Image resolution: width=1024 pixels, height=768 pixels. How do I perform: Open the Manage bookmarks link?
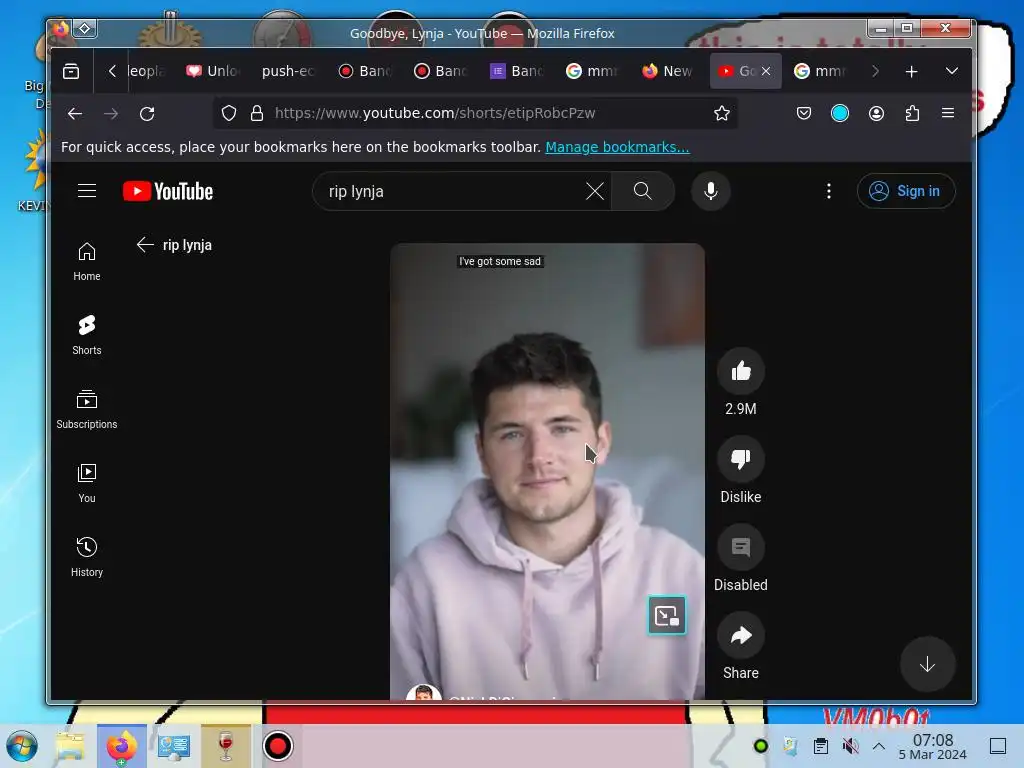point(617,147)
